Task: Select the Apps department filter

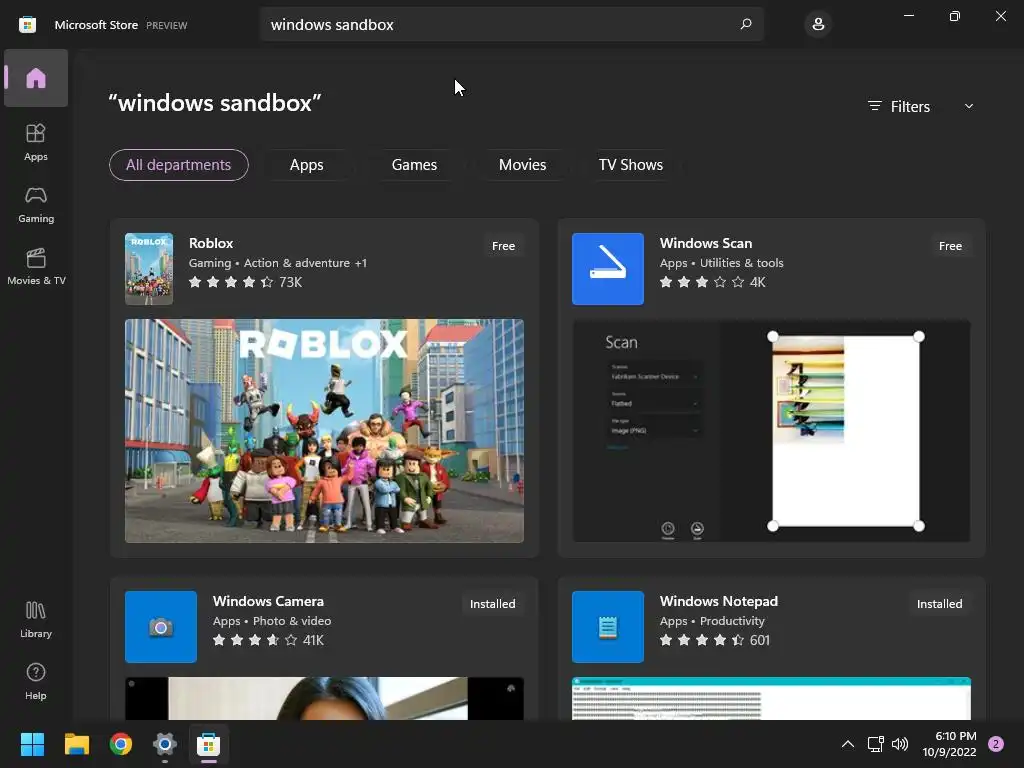Action: 306,165
